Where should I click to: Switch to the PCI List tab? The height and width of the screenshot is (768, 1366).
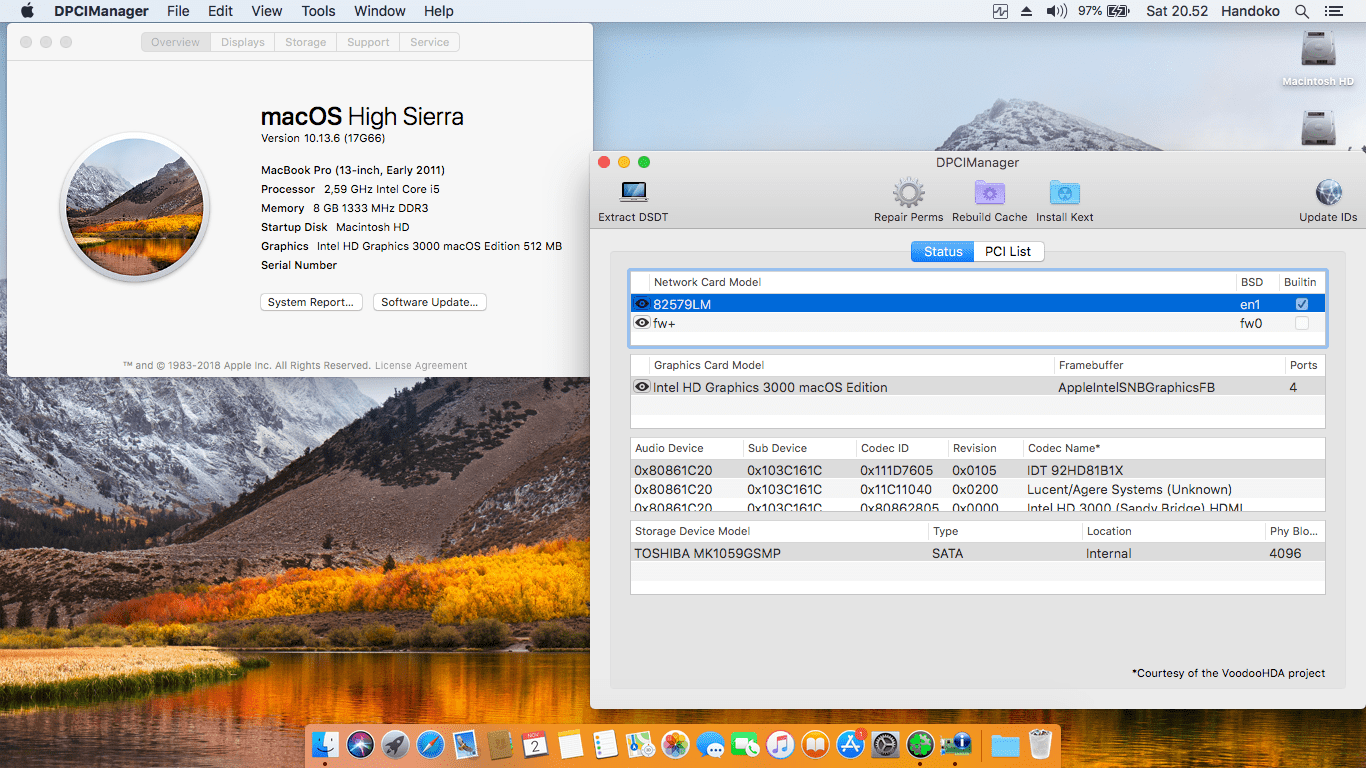[1008, 251]
